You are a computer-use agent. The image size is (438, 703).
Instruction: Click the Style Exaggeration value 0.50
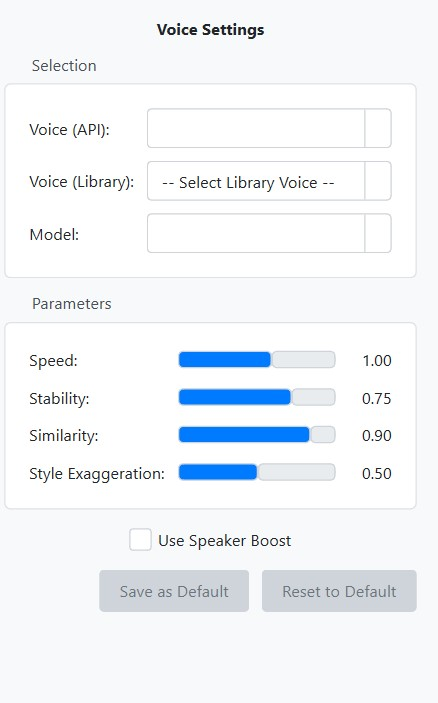pos(377,473)
